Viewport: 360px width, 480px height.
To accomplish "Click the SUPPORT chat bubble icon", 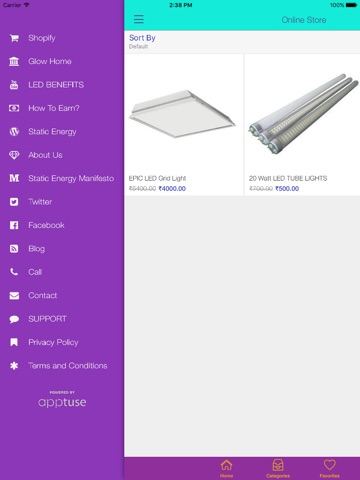I will pyautogui.click(x=14, y=319).
